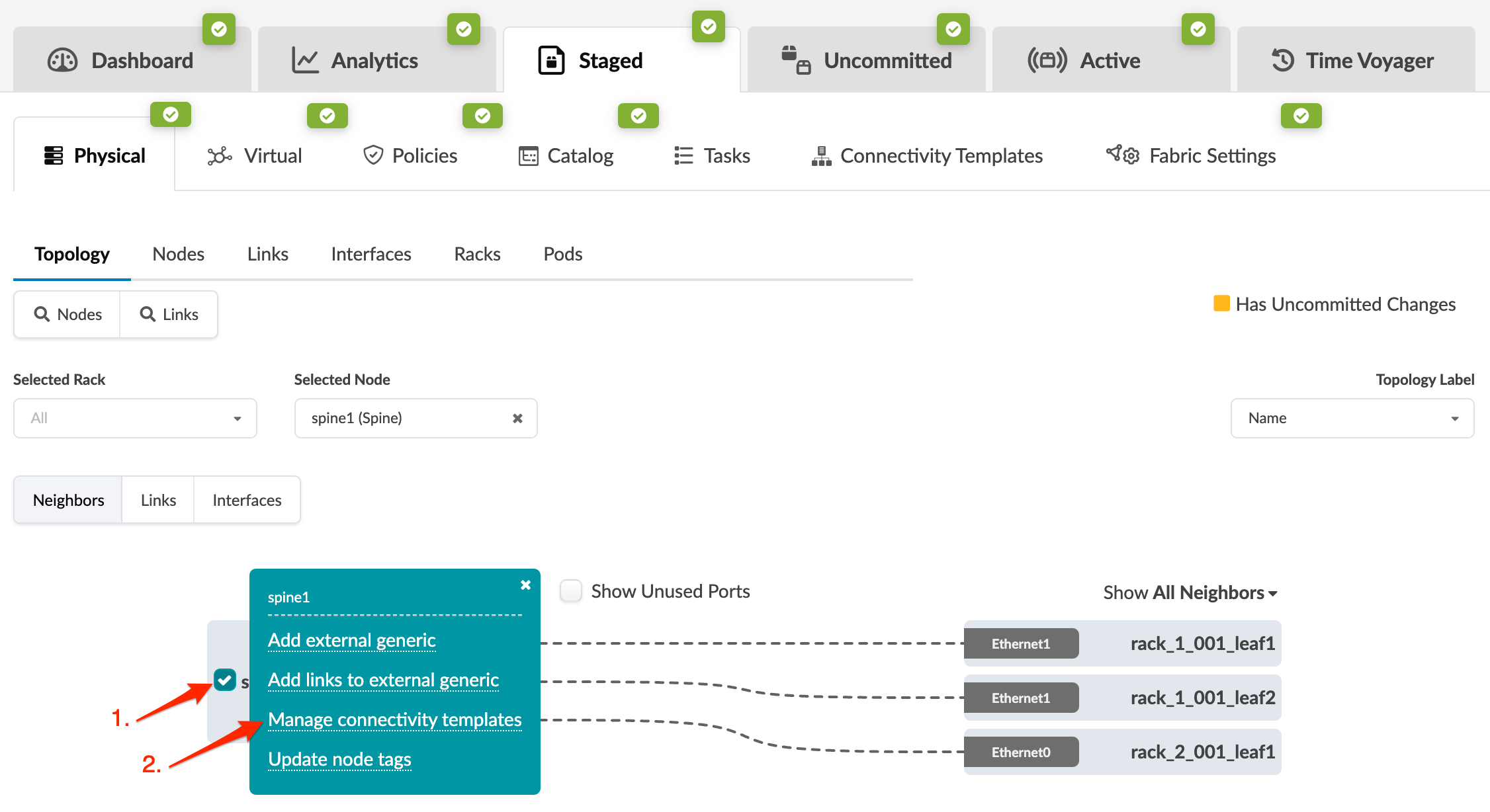Click Add external generic link
The height and width of the screenshot is (812, 1490).
coord(351,640)
